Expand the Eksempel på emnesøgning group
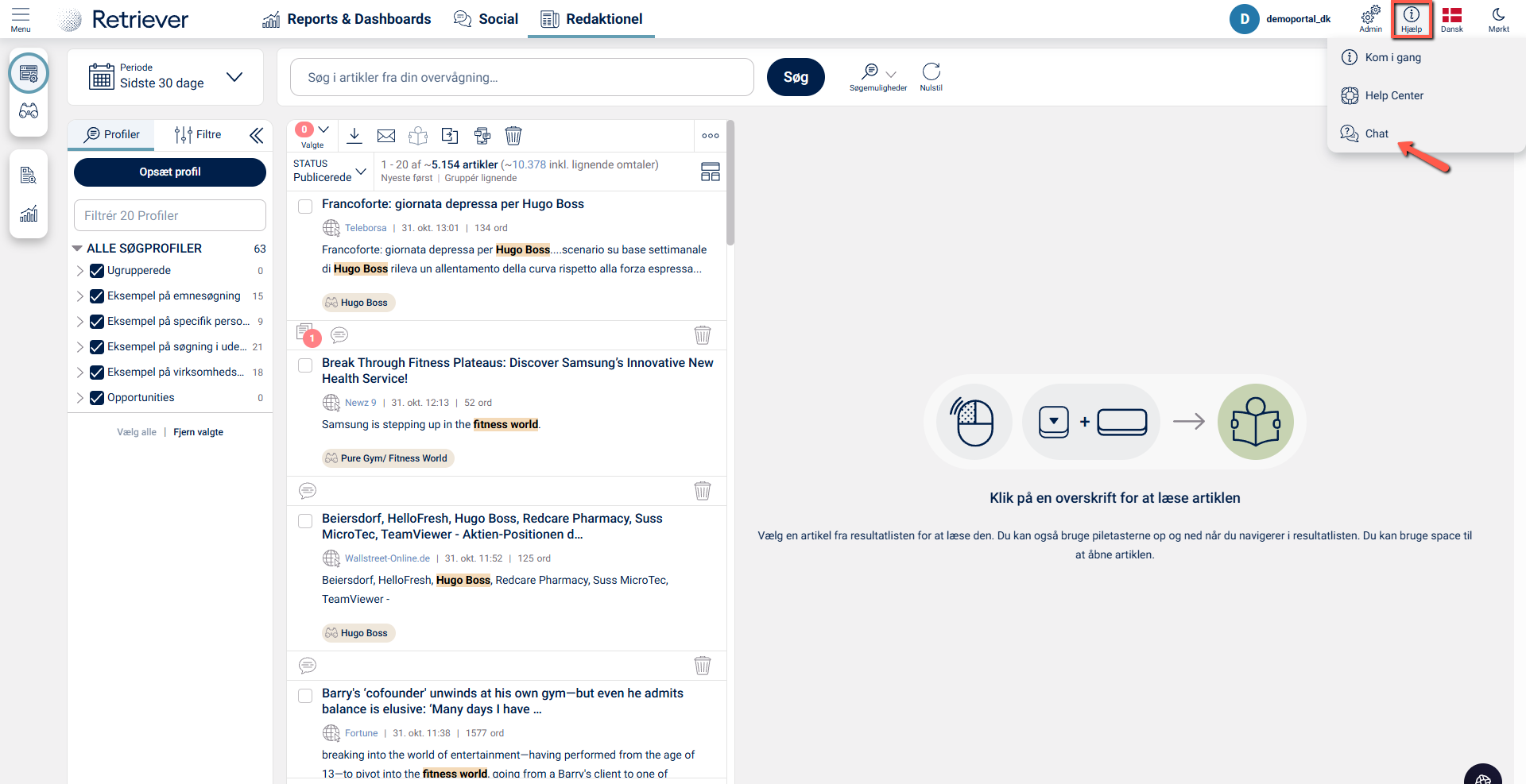Viewport: 1526px width, 784px height. (x=80, y=296)
